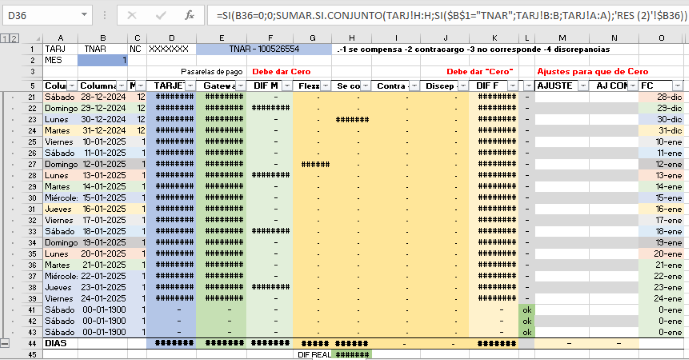Click the green DIF REAL value cell
This screenshot has width=689, height=360.
click(352, 355)
